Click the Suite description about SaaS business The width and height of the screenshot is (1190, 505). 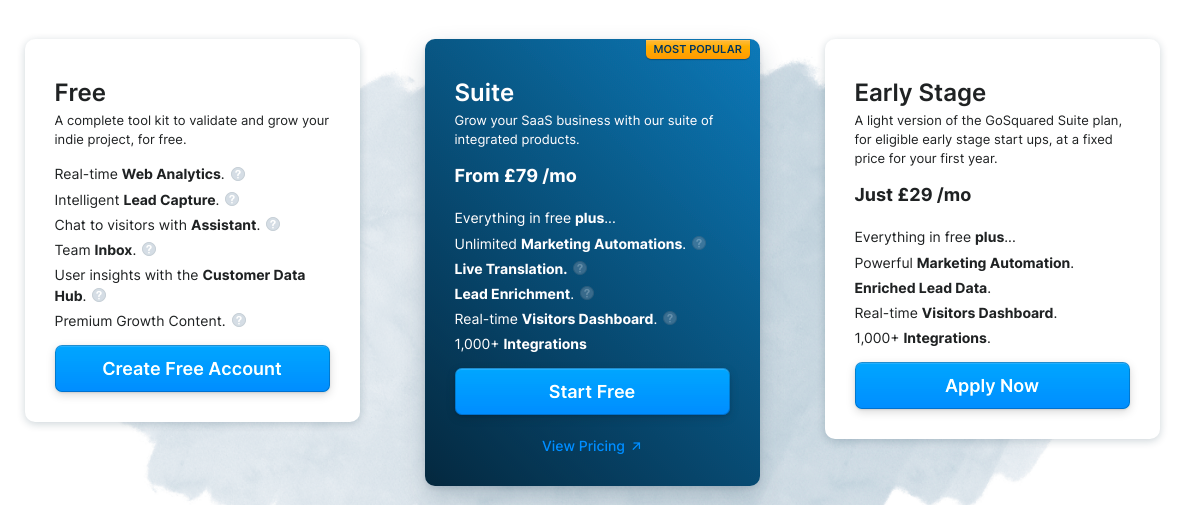coord(584,130)
